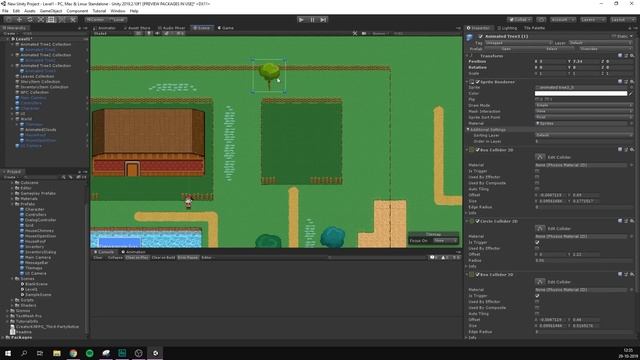Image resolution: width=640 pixels, height=360 pixels.
Task: Click the Step frame button
Action: click(323, 20)
